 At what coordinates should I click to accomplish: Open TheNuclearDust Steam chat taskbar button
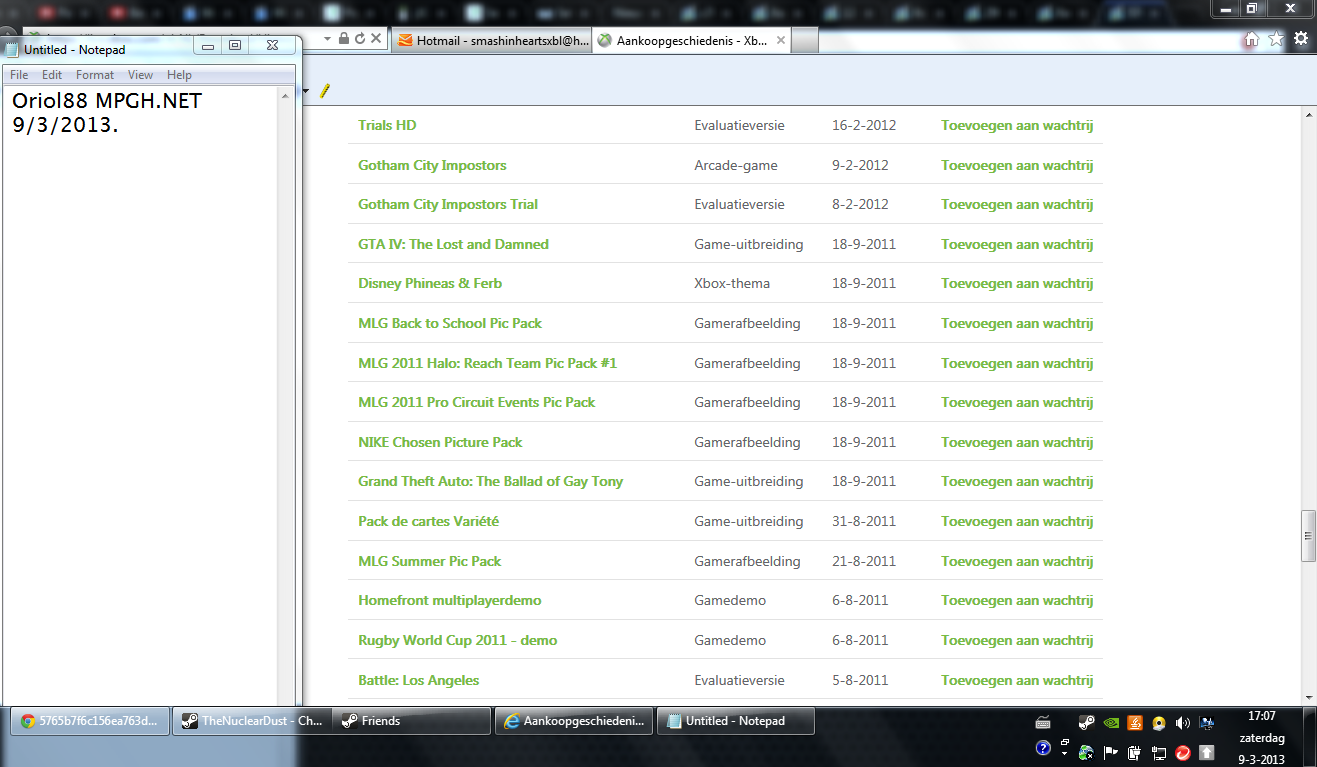251,721
